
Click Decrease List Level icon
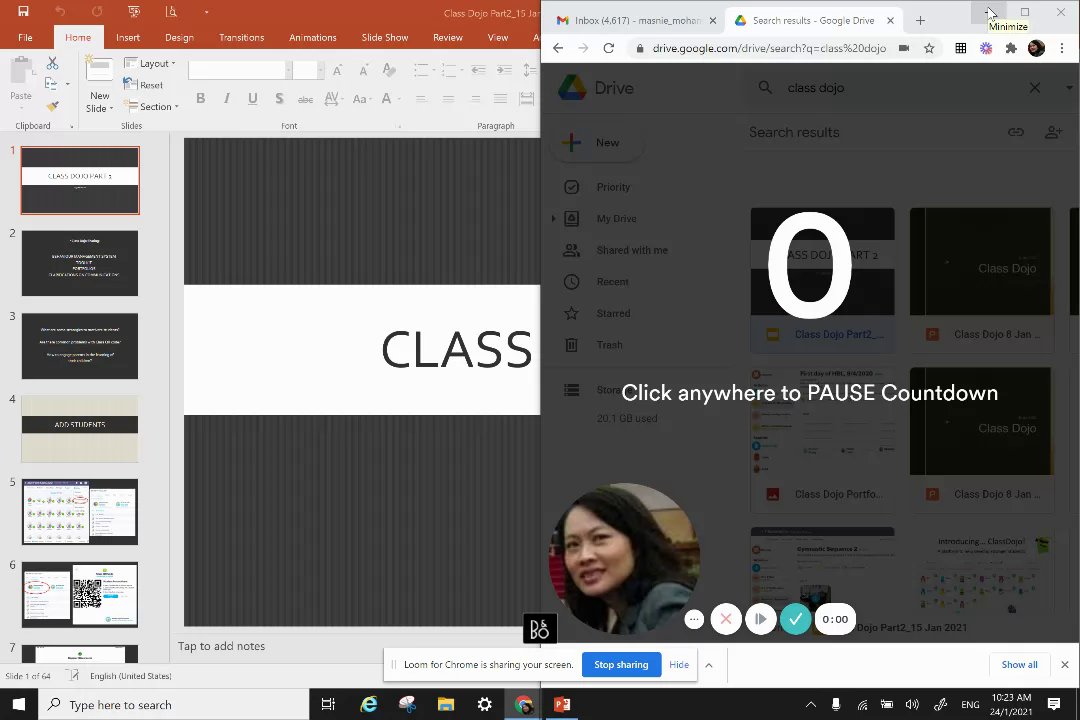click(478, 70)
